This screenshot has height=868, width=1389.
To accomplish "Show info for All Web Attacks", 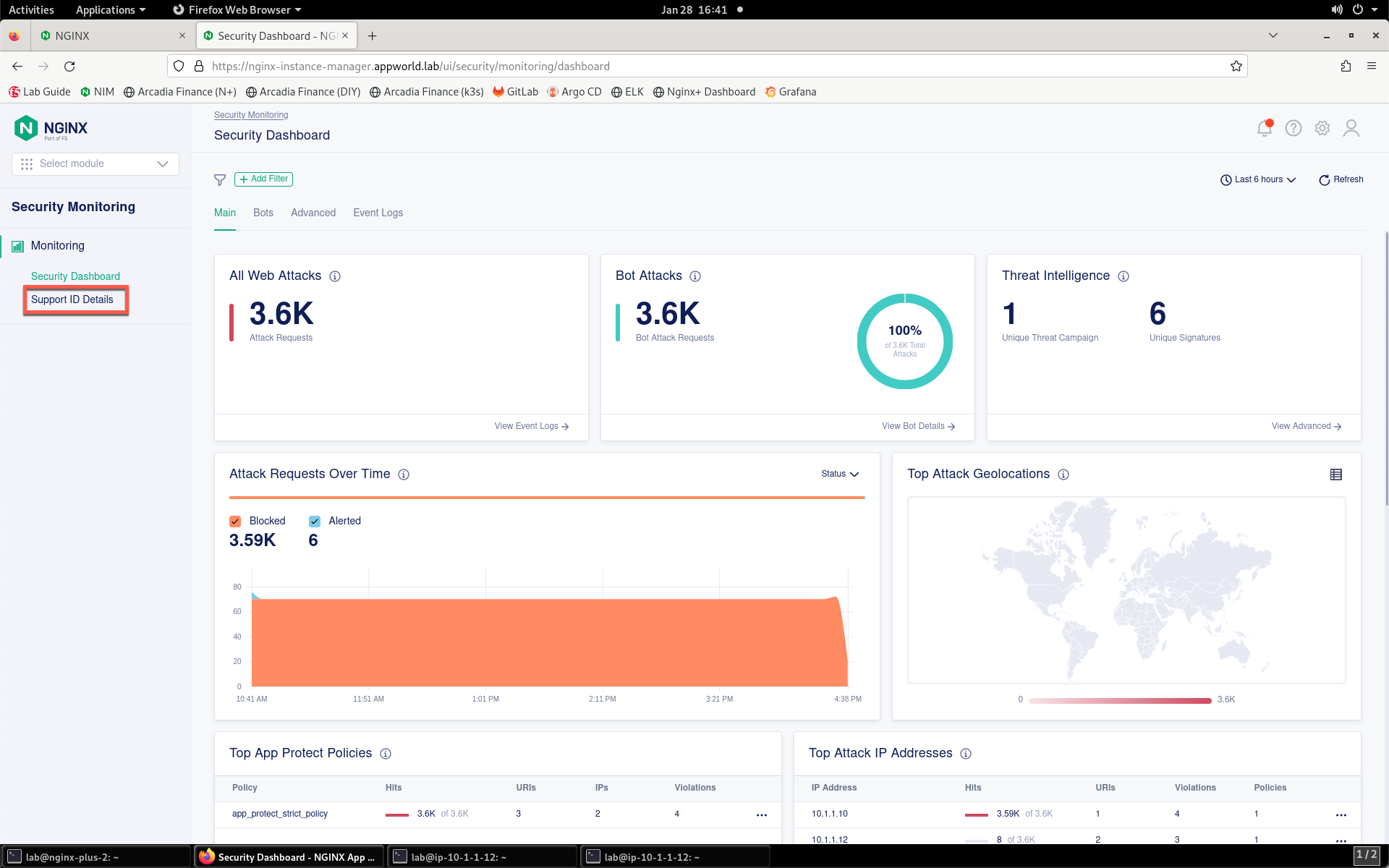I will [335, 276].
